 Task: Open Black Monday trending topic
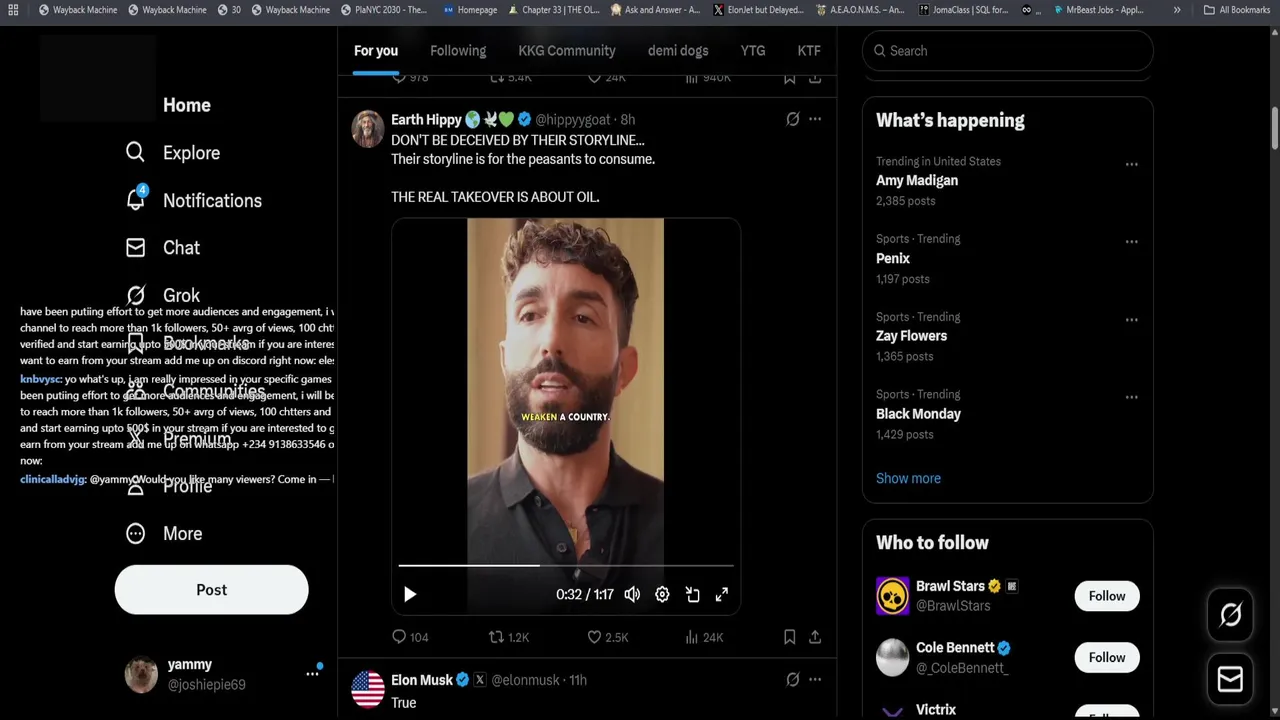pyautogui.click(x=918, y=414)
